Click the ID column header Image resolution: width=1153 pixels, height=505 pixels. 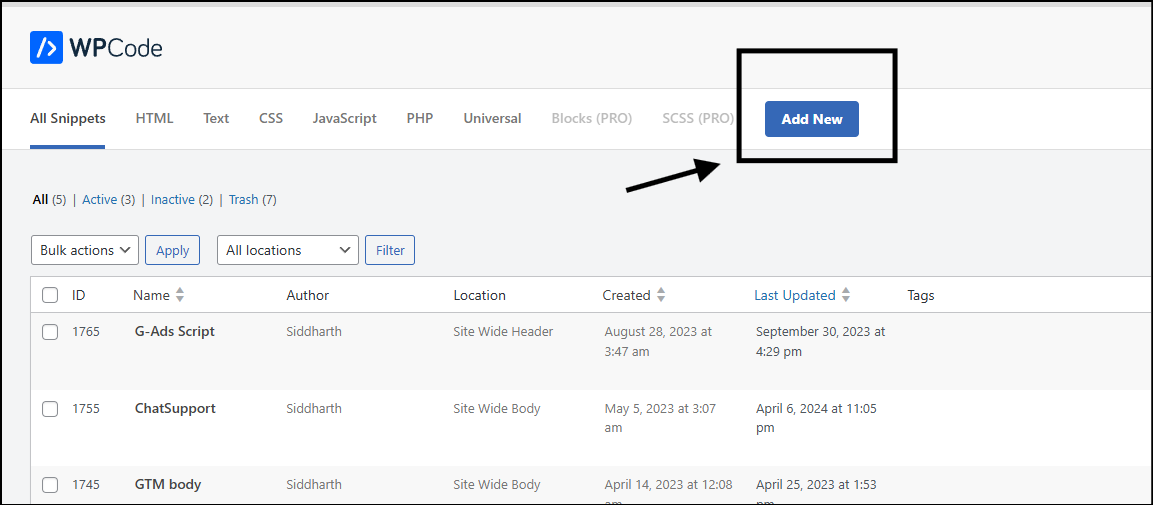tap(79, 296)
